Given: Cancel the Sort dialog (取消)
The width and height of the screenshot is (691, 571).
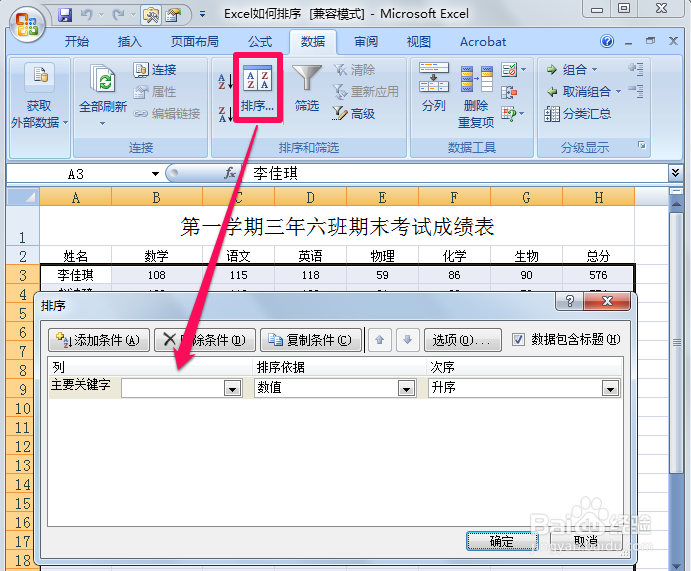Looking at the screenshot, I should (x=586, y=541).
